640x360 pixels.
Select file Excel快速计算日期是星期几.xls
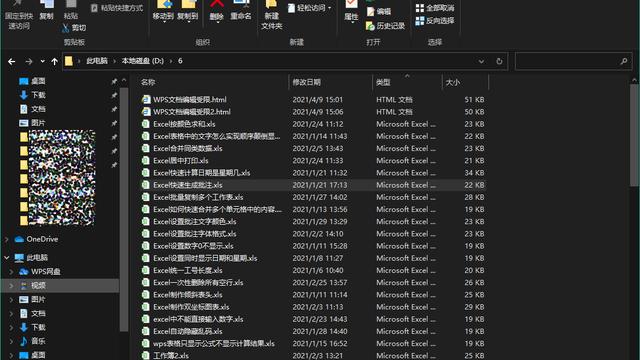pos(313,173)
